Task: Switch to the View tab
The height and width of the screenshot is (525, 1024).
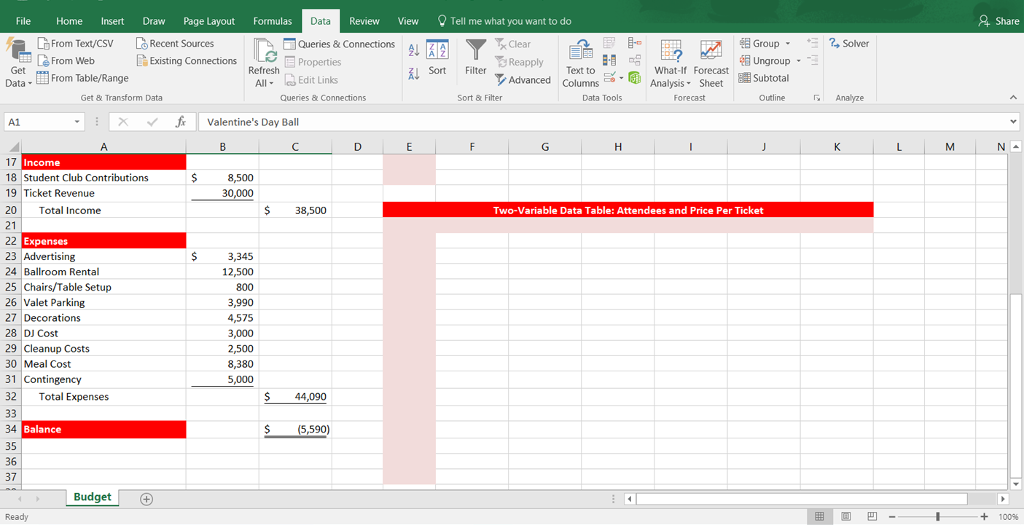Action: (408, 21)
